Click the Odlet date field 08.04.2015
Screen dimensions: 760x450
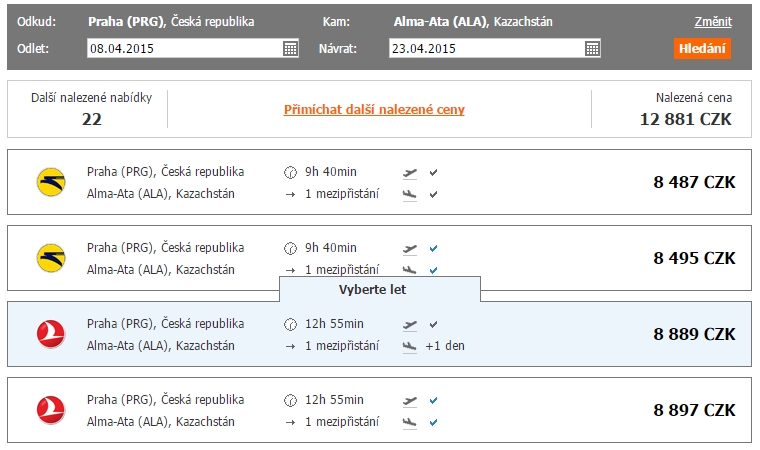tap(184, 48)
